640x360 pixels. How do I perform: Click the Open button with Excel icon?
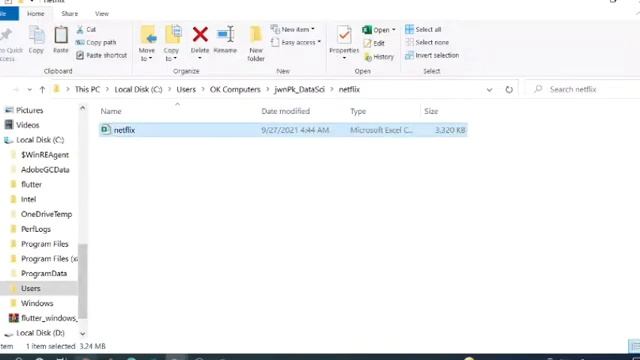point(376,30)
